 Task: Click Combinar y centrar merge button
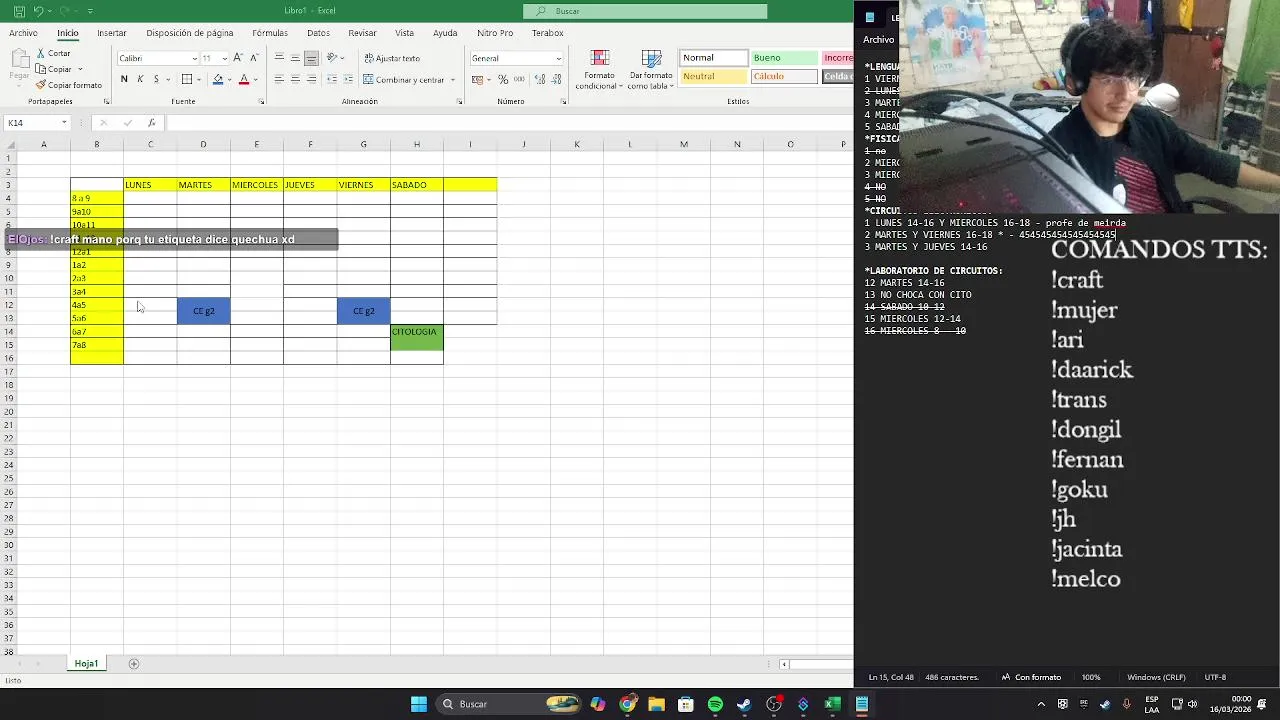[403, 79]
